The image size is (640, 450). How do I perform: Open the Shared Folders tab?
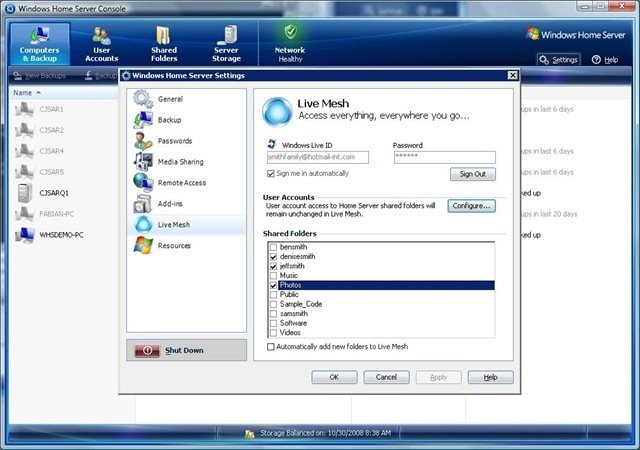coord(164,44)
